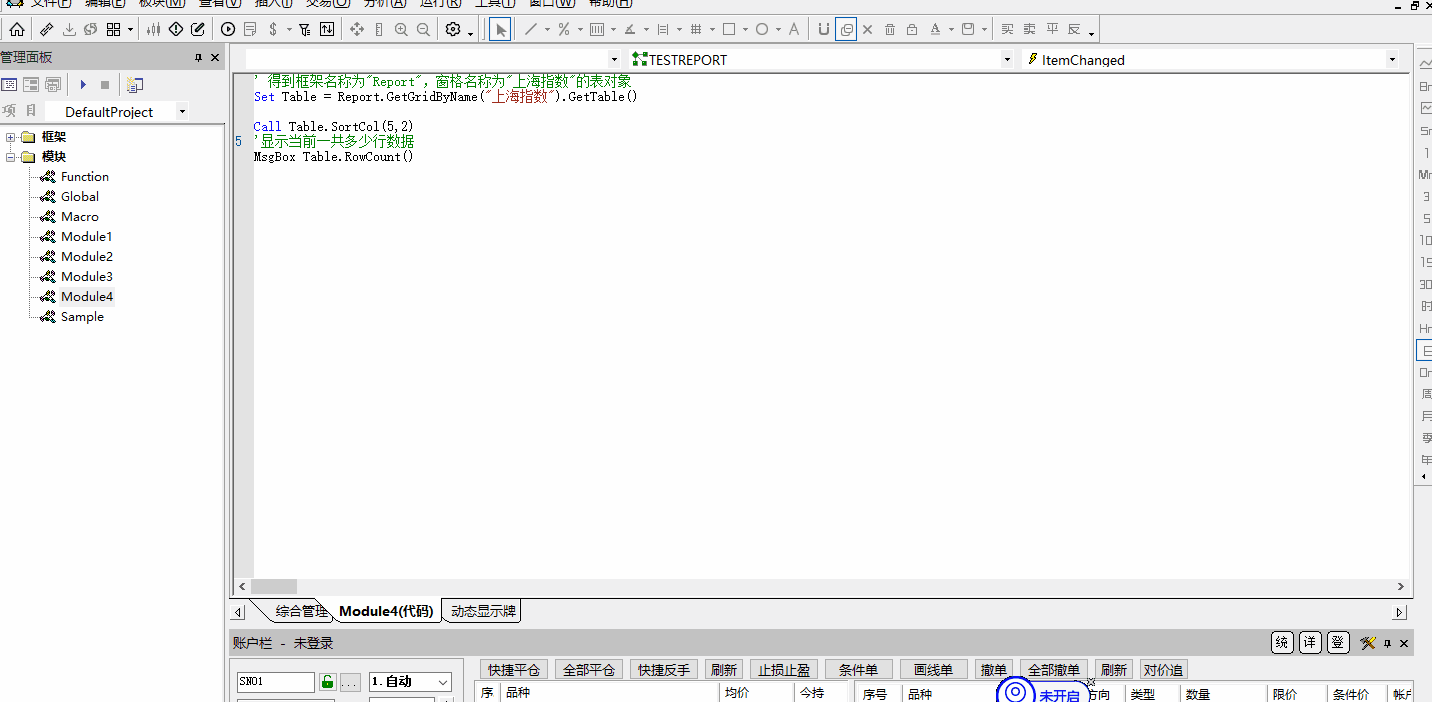
Task: Click the SN01 account input field
Action: tap(275, 682)
